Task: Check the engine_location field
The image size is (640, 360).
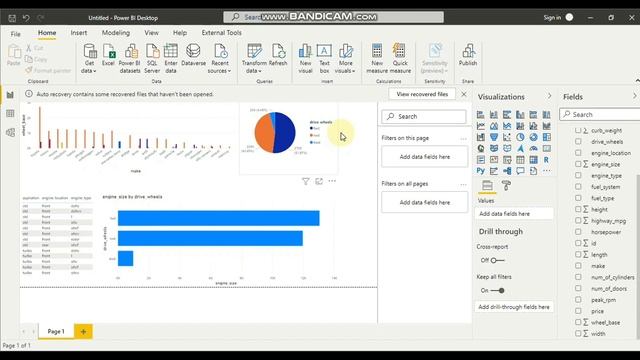Action: 578,153
